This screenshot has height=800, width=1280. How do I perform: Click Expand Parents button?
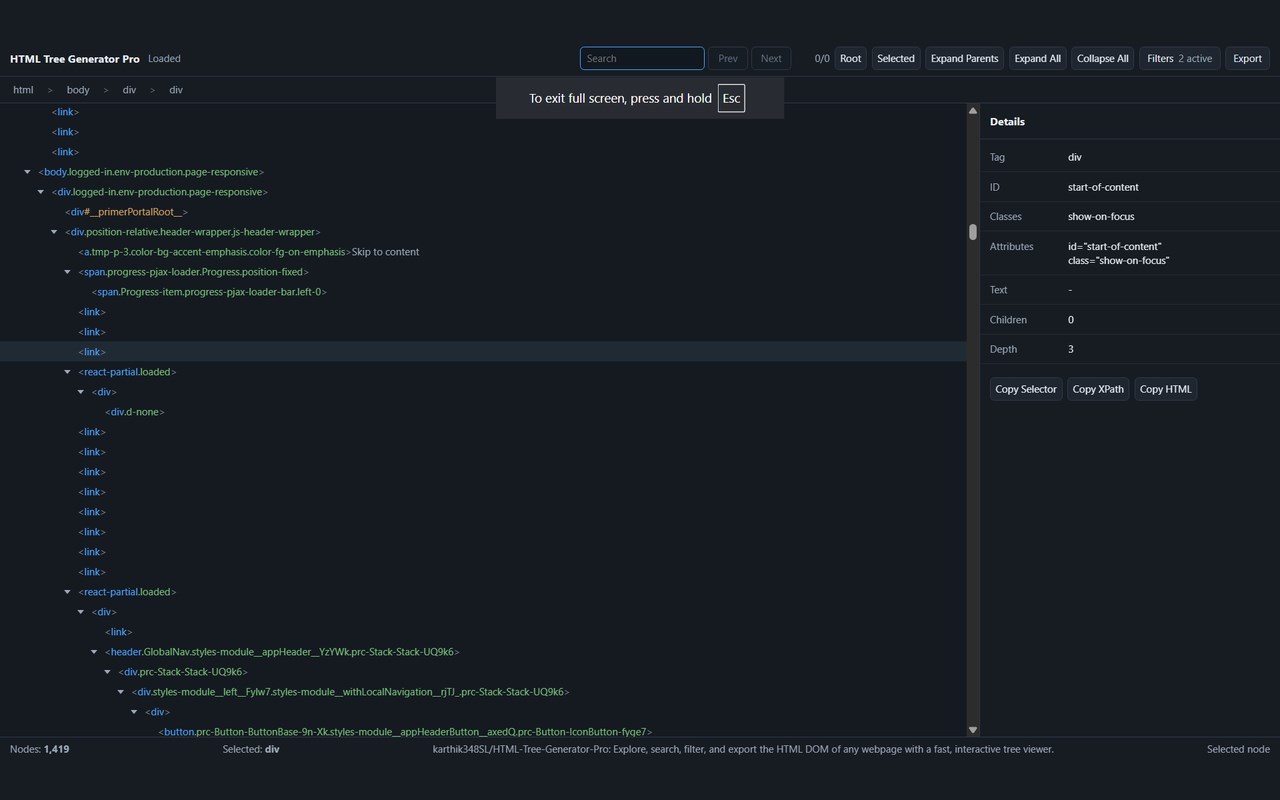pyautogui.click(x=965, y=59)
